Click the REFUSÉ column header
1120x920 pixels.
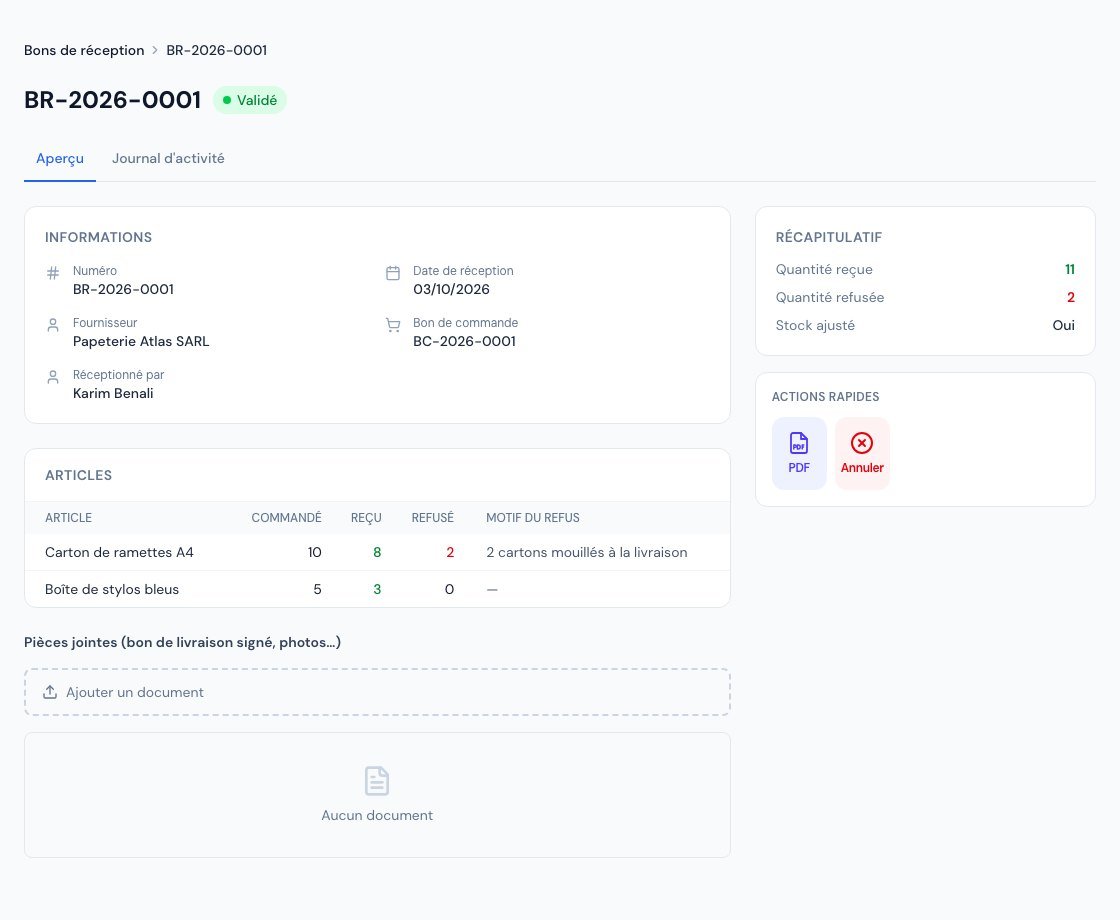(x=433, y=518)
